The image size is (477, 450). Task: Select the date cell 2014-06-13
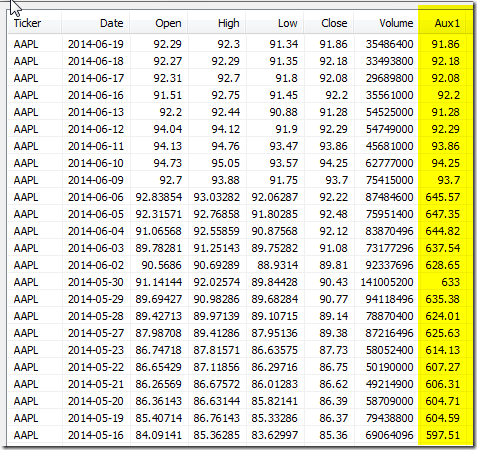pyautogui.click(x=96, y=112)
